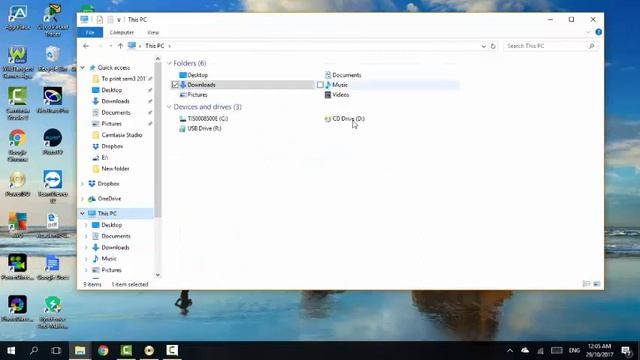Open the TeamViewer desktop shortcut

pyautogui.click(x=53, y=187)
